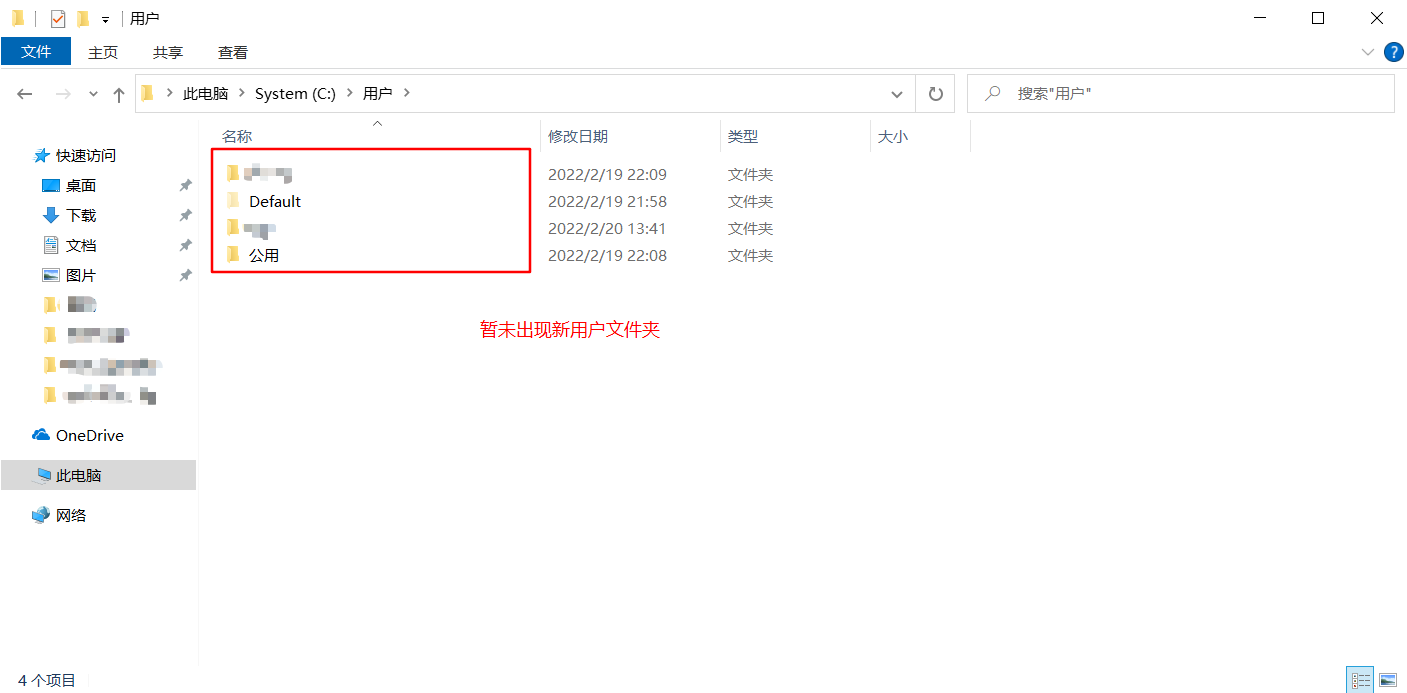Switch to the 查看 tab
This screenshot has height=693, width=1407.
point(233,52)
